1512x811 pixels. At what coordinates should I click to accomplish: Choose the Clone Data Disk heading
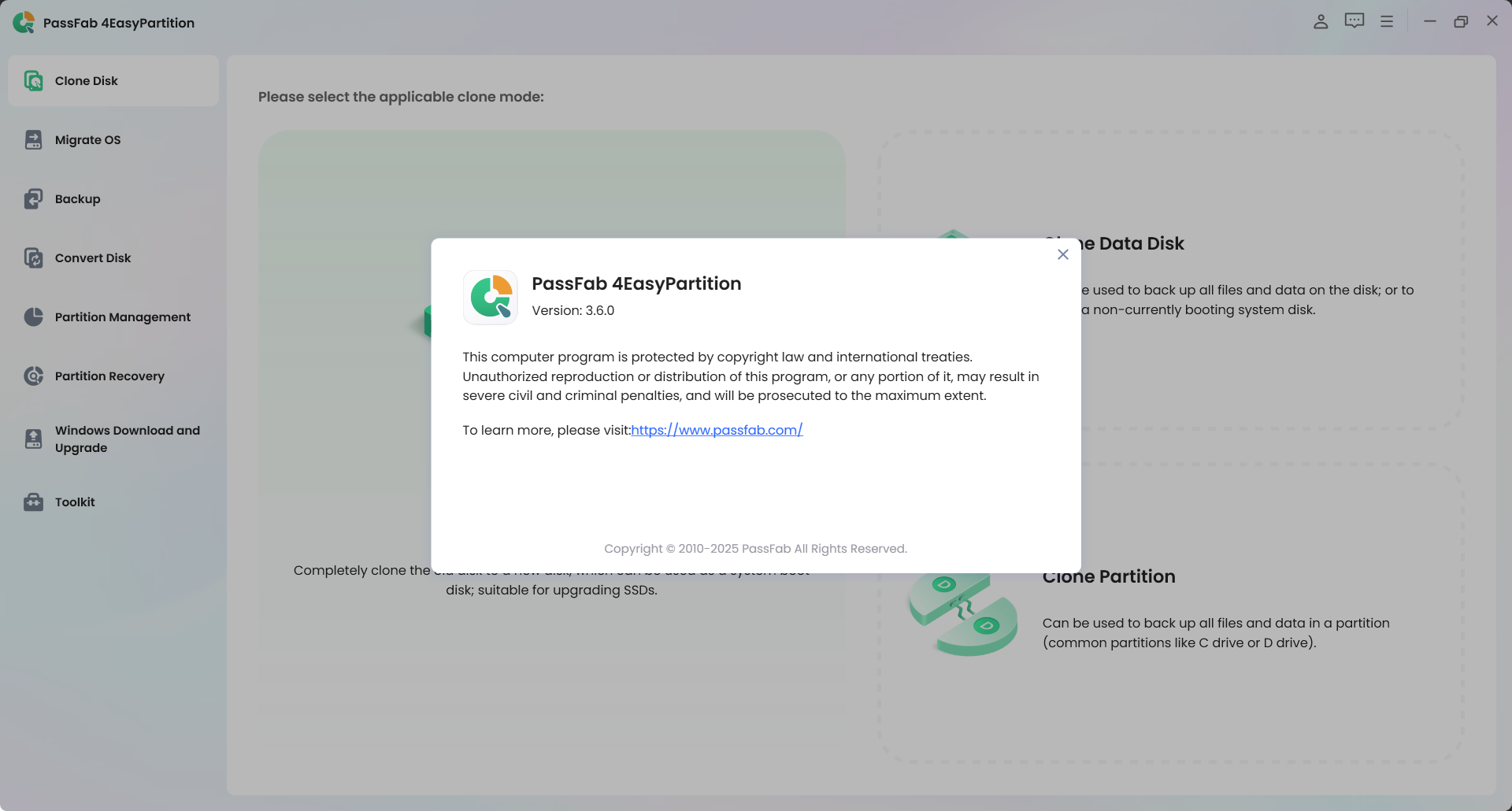tap(1132, 243)
